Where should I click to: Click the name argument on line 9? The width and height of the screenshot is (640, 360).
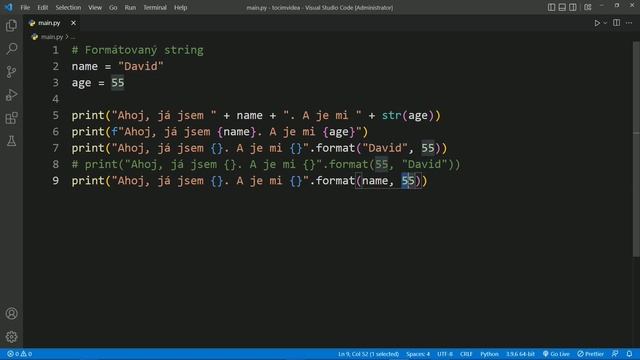tap(375, 181)
